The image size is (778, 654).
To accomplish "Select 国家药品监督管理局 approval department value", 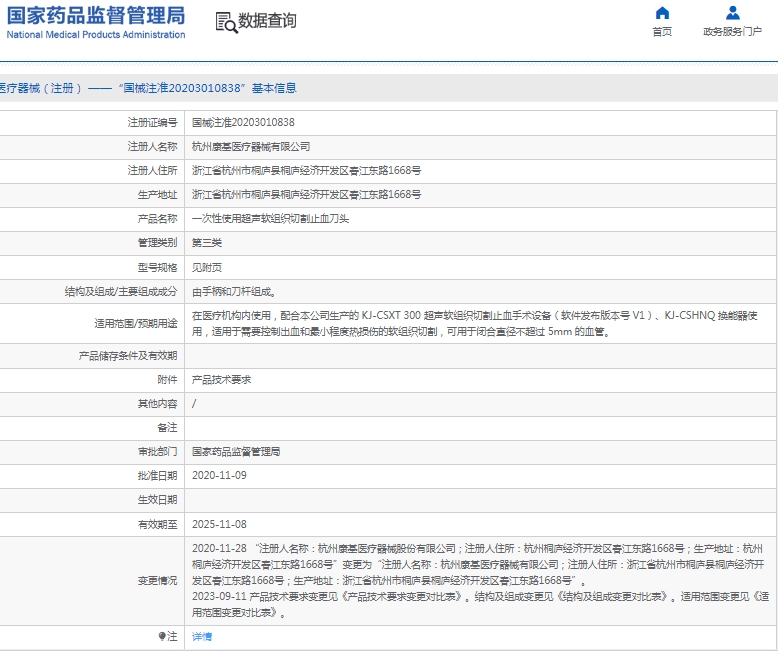I will pos(236,452).
